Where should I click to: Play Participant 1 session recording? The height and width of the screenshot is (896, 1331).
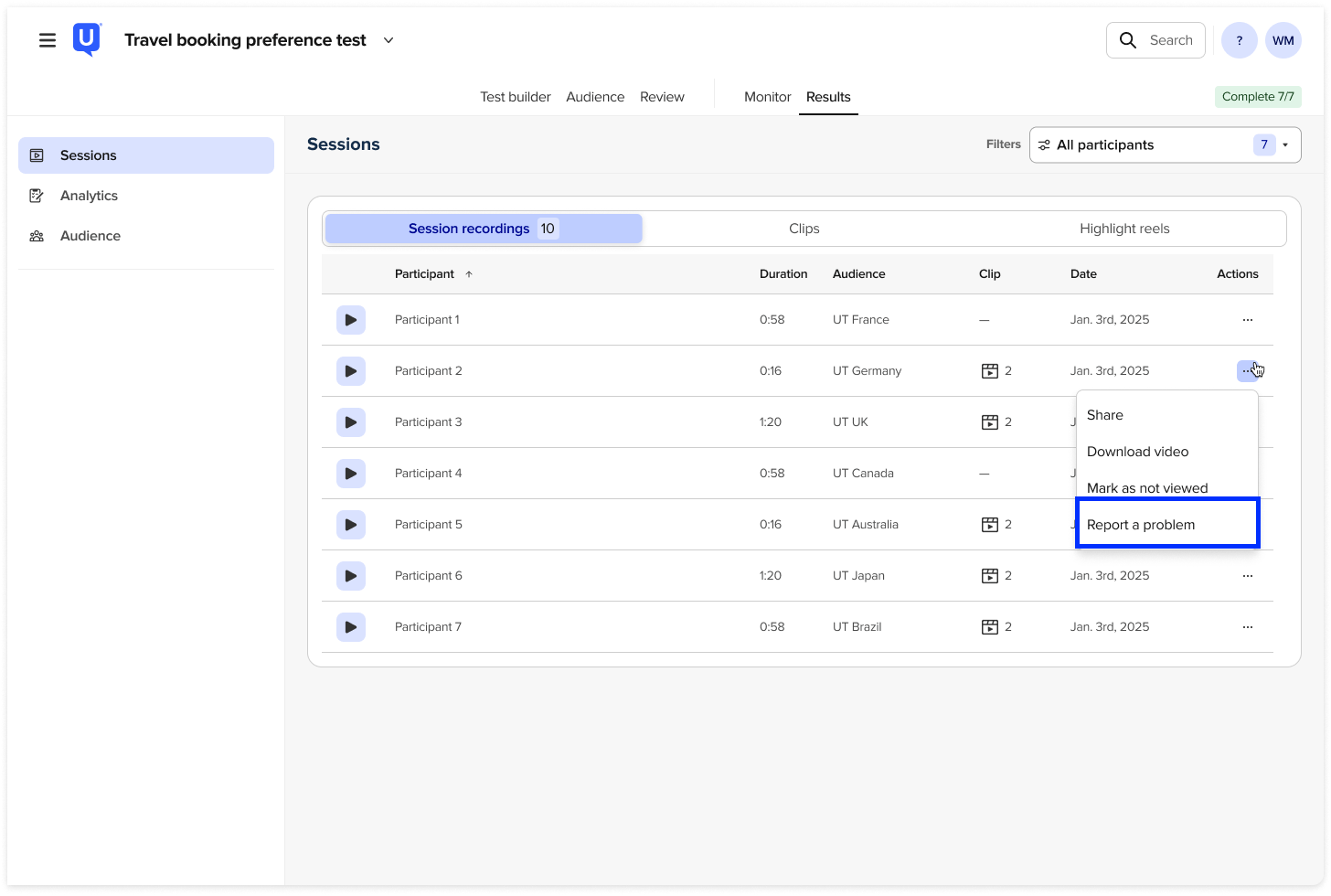(x=350, y=320)
